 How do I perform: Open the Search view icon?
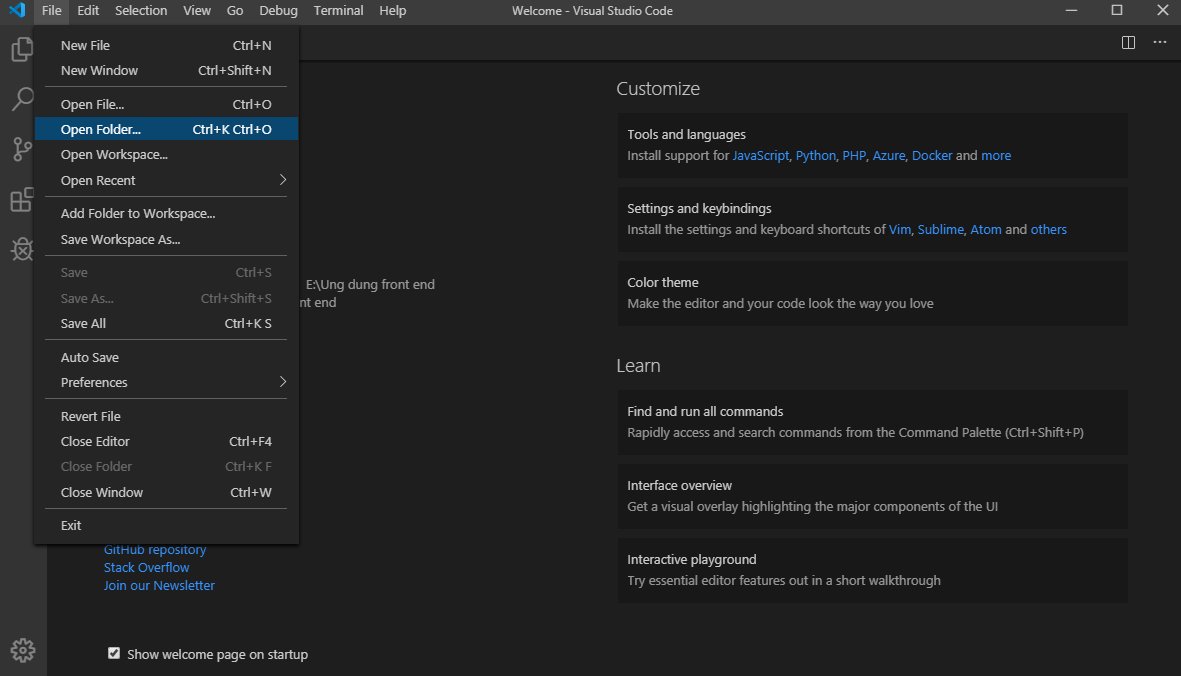[x=23, y=99]
